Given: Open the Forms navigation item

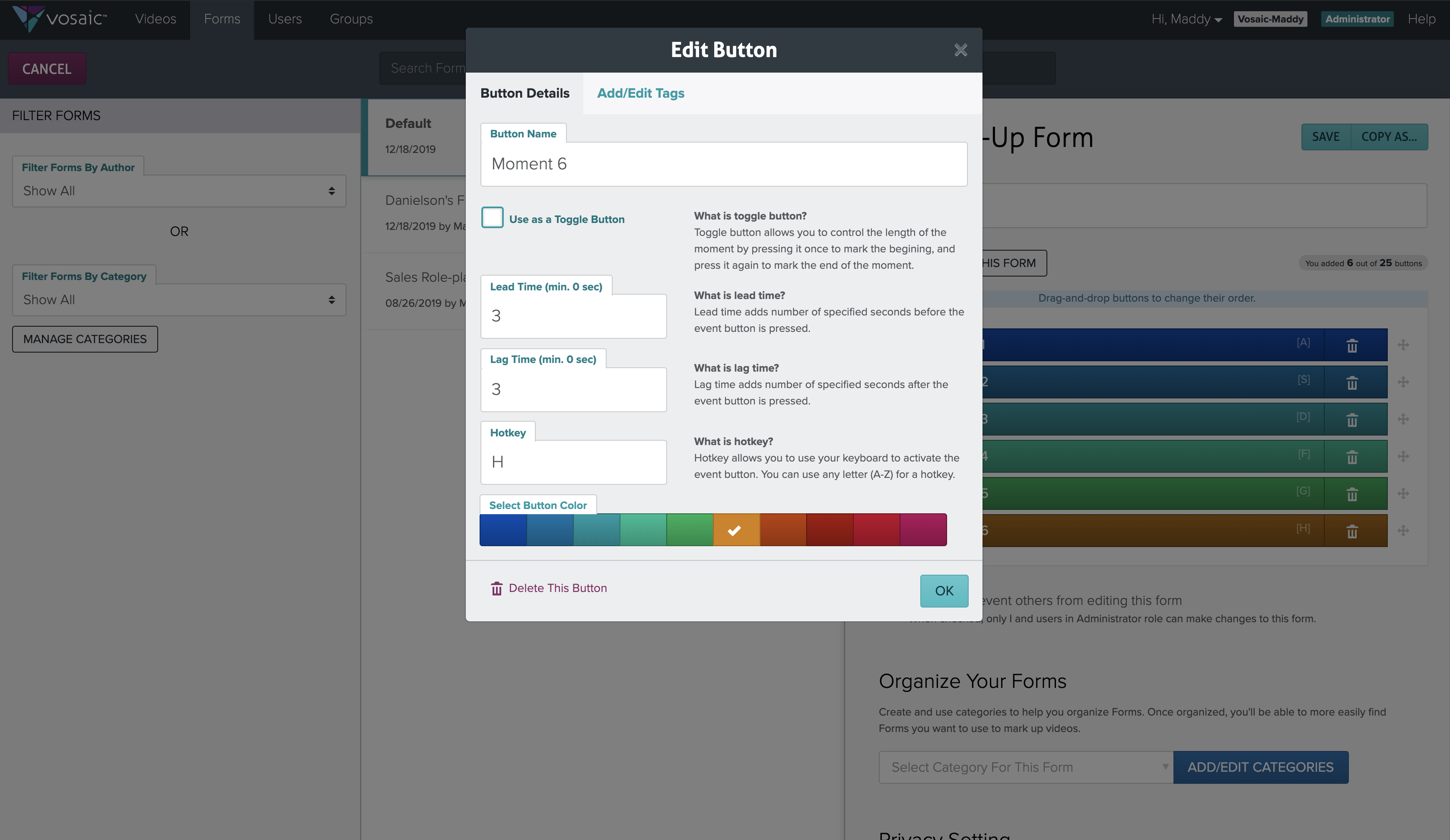Looking at the screenshot, I should coord(222,19).
